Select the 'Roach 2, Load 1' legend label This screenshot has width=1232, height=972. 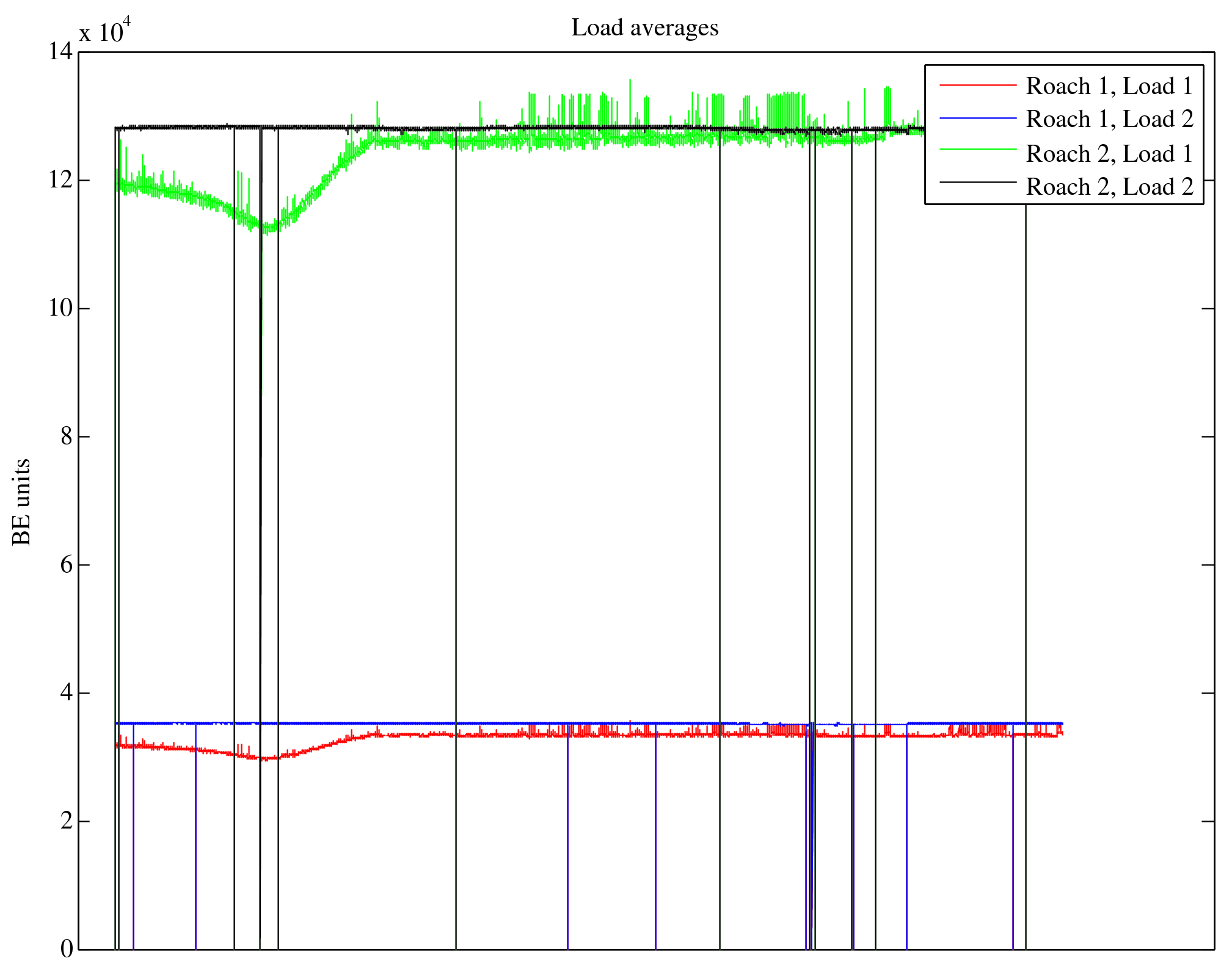click(x=1109, y=153)
